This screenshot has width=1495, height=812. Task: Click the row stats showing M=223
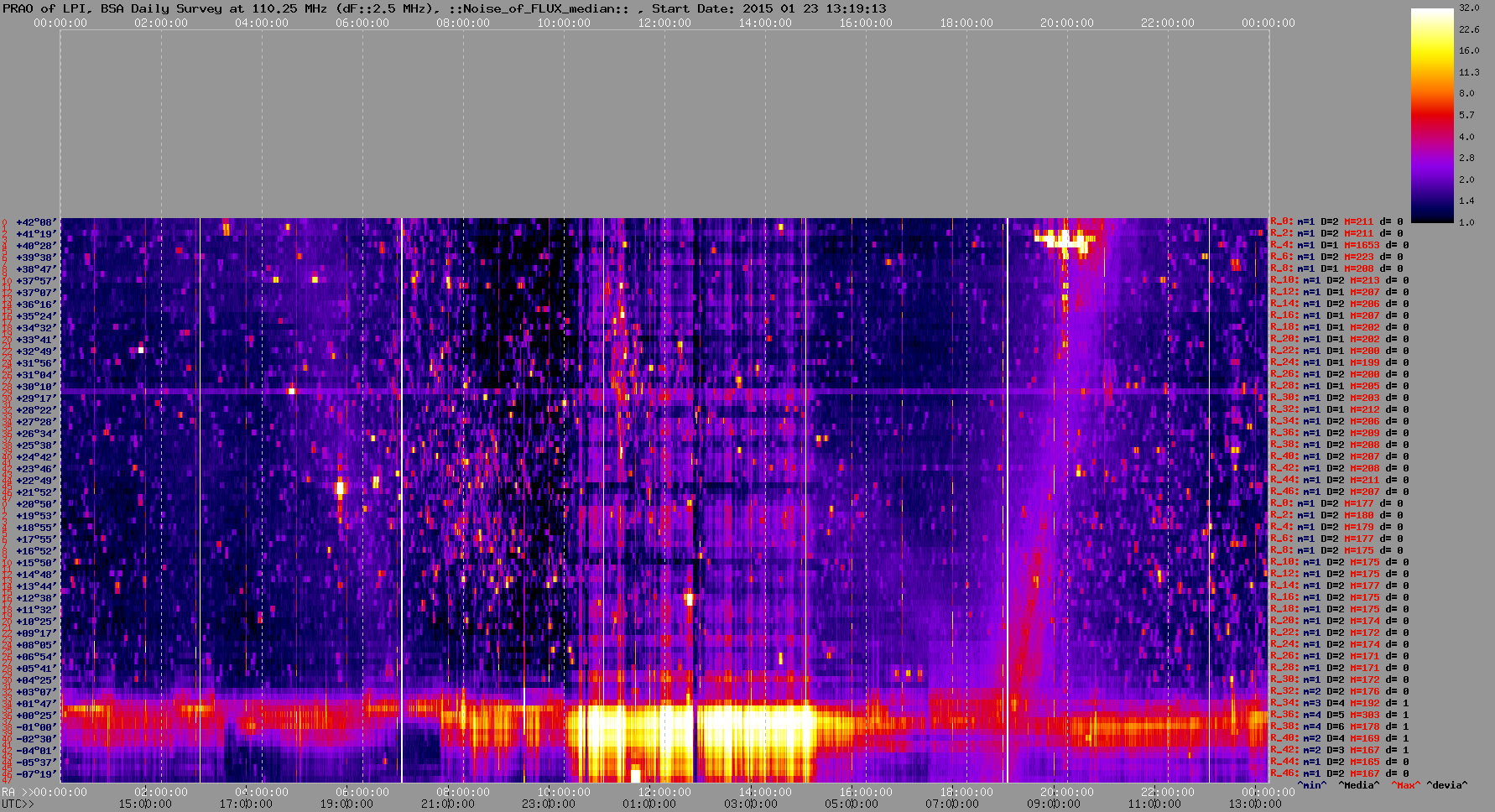(x=1340, y=258)
